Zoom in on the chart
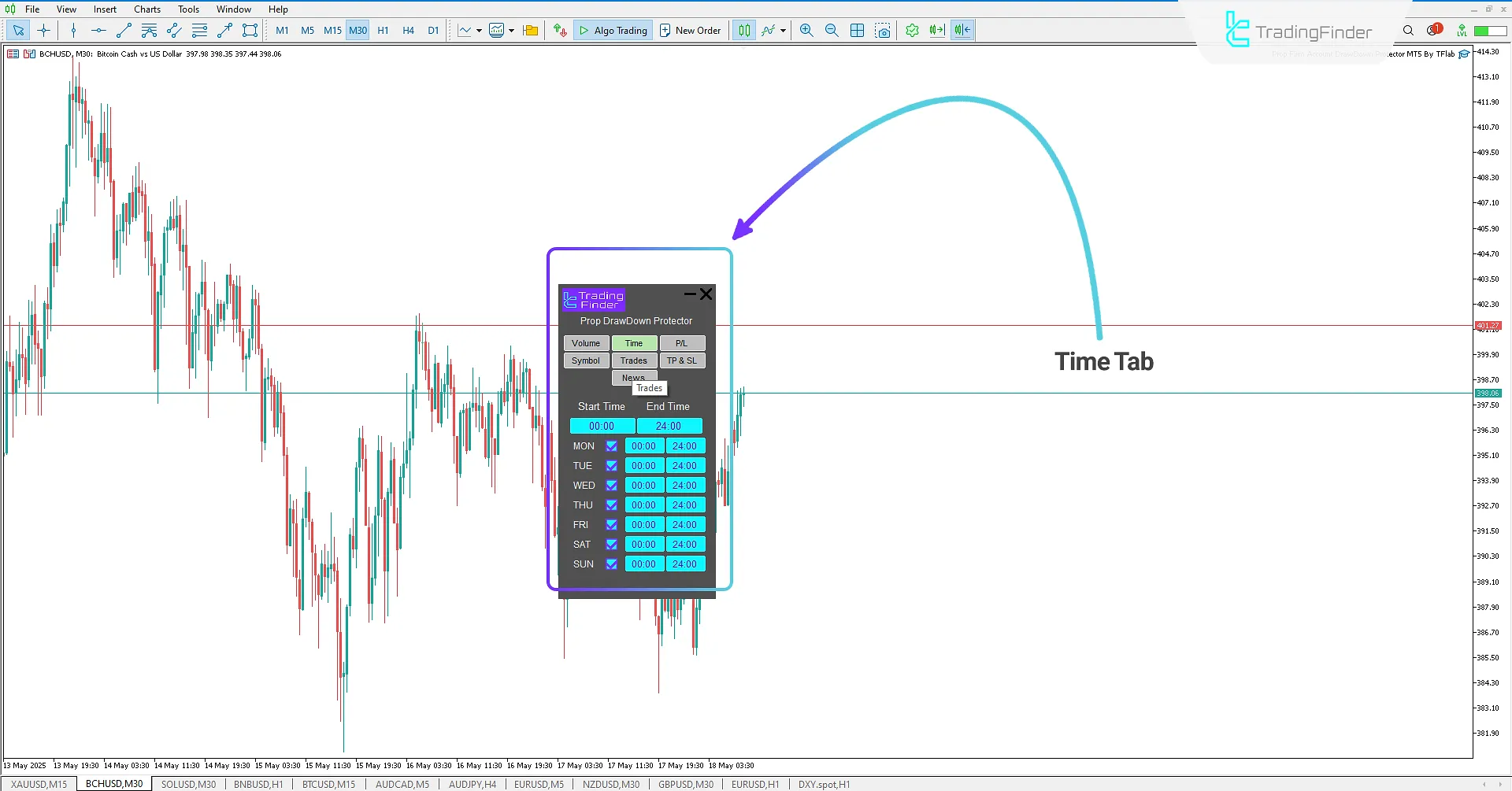This screenshot has height=791, width=1512. (x=806, y=30)
